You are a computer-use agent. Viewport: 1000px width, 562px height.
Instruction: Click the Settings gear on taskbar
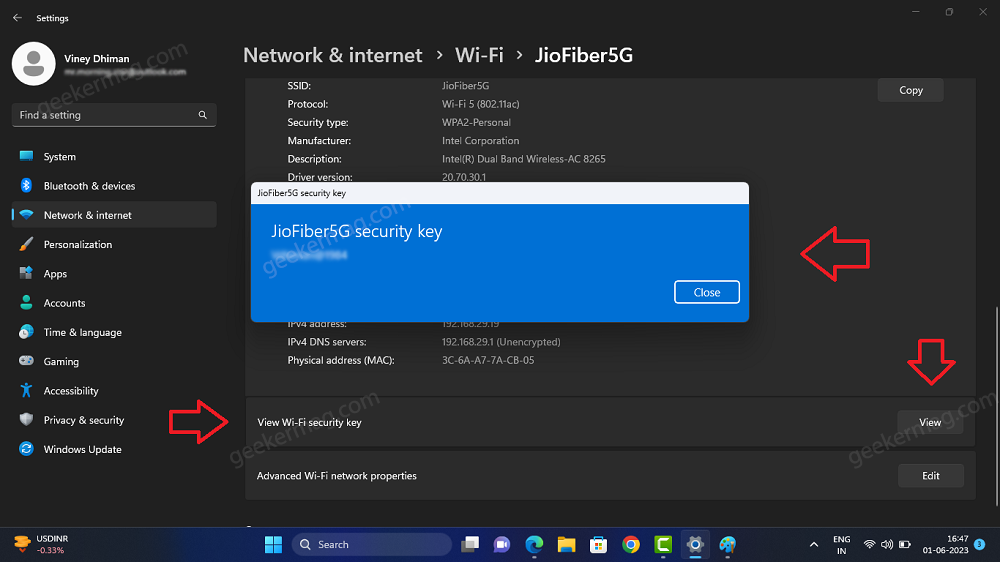[695, 544]
